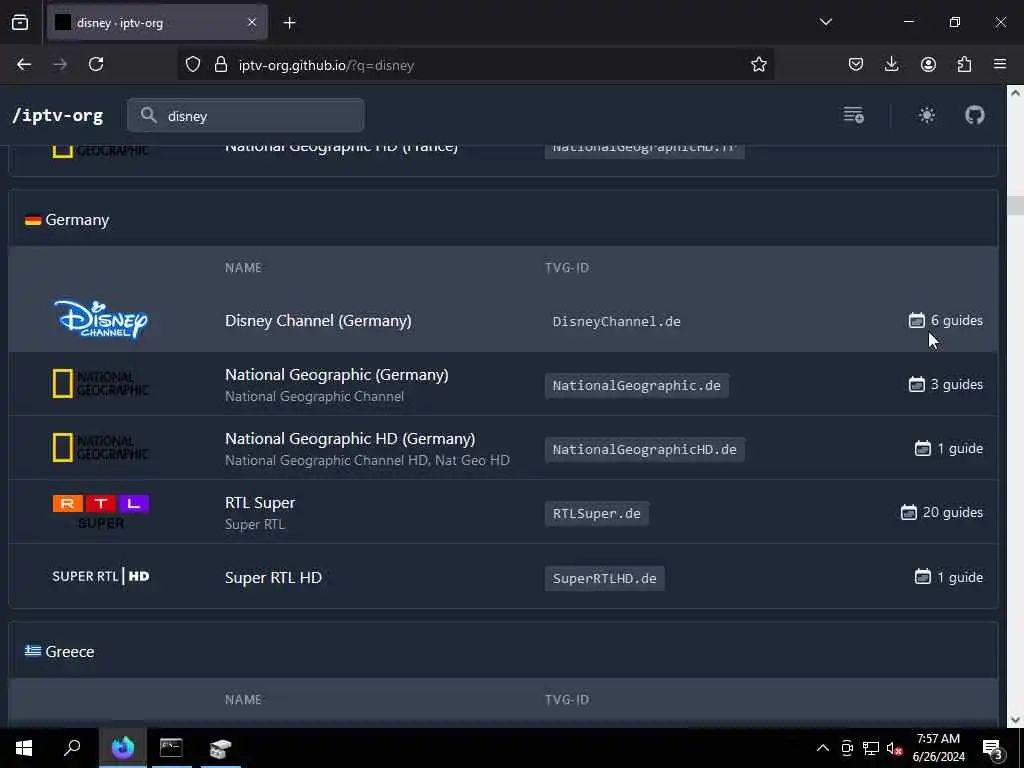Screen dimensions: 1024x768
Task: Collapse the Greece country section
Action: click(x=503, y=651)
